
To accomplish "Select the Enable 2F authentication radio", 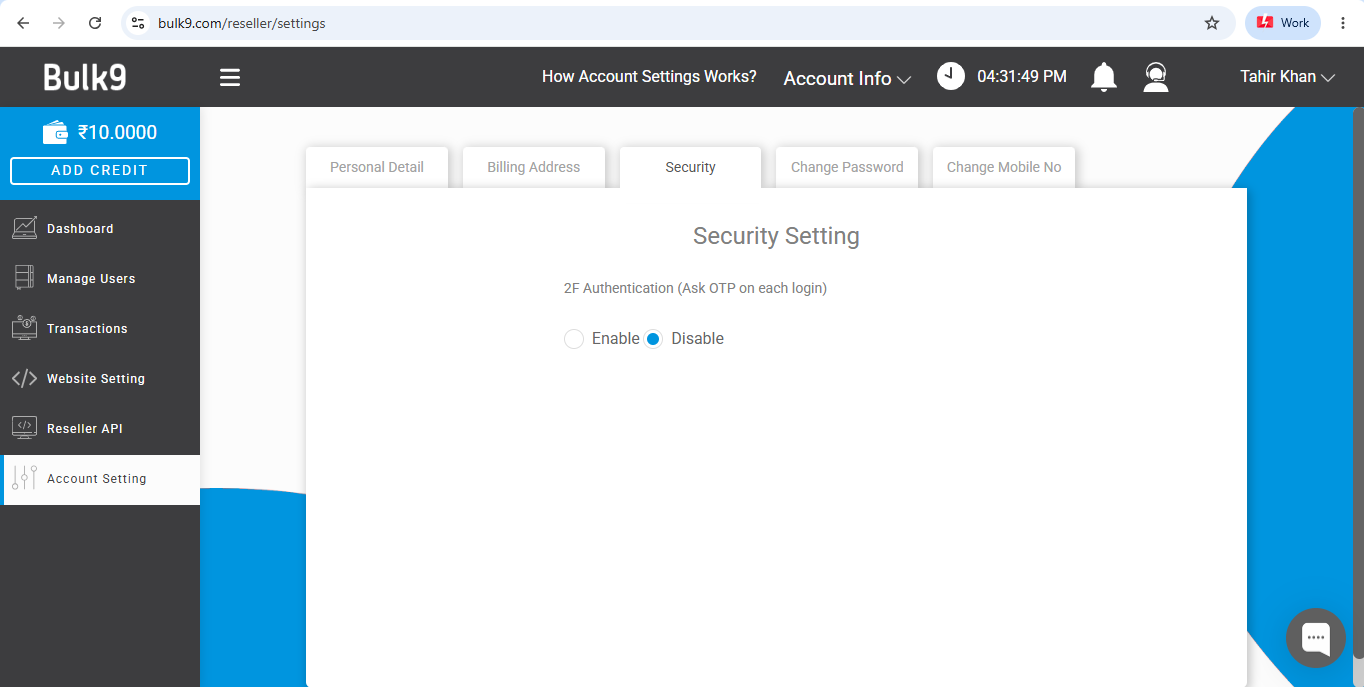I will point(574,339).
